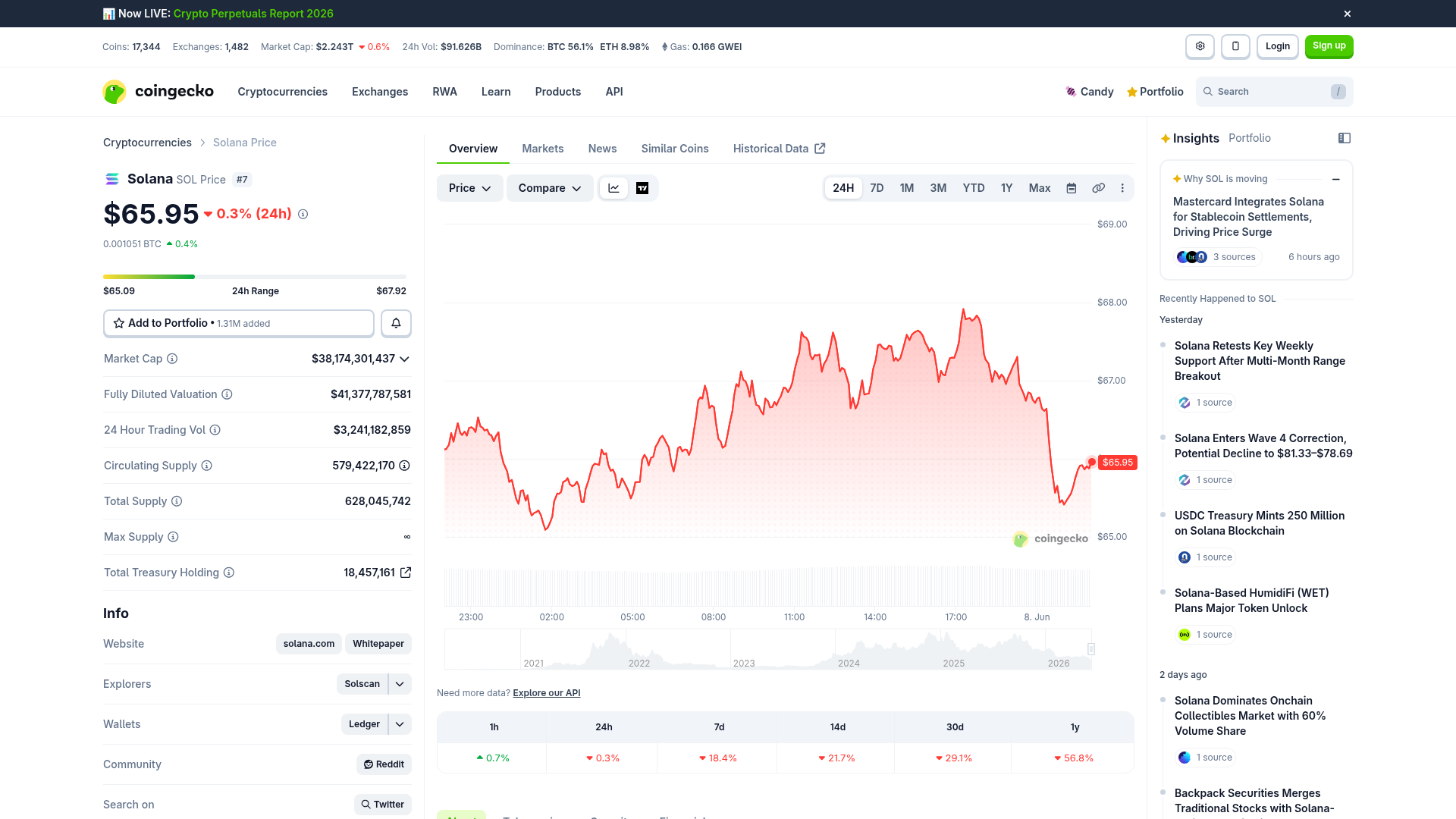
Task: Open the Compare dropdown
Action: tap(550, 188)
